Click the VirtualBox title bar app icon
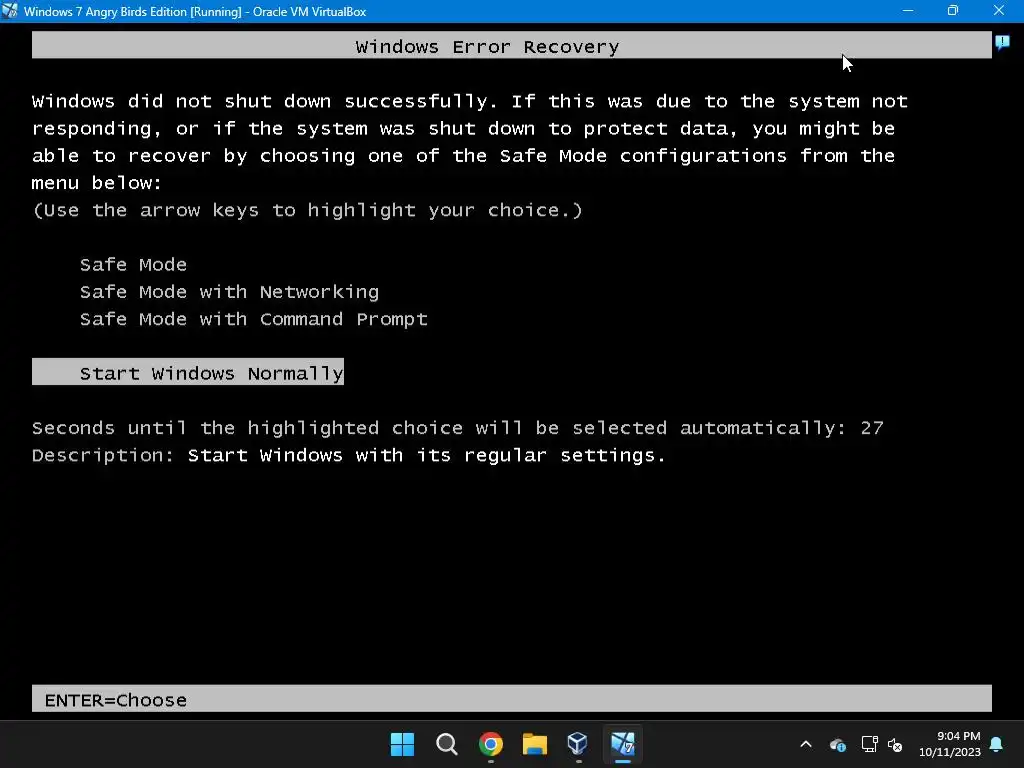This screenshot has width=1024, height=768. click(10, 11)
